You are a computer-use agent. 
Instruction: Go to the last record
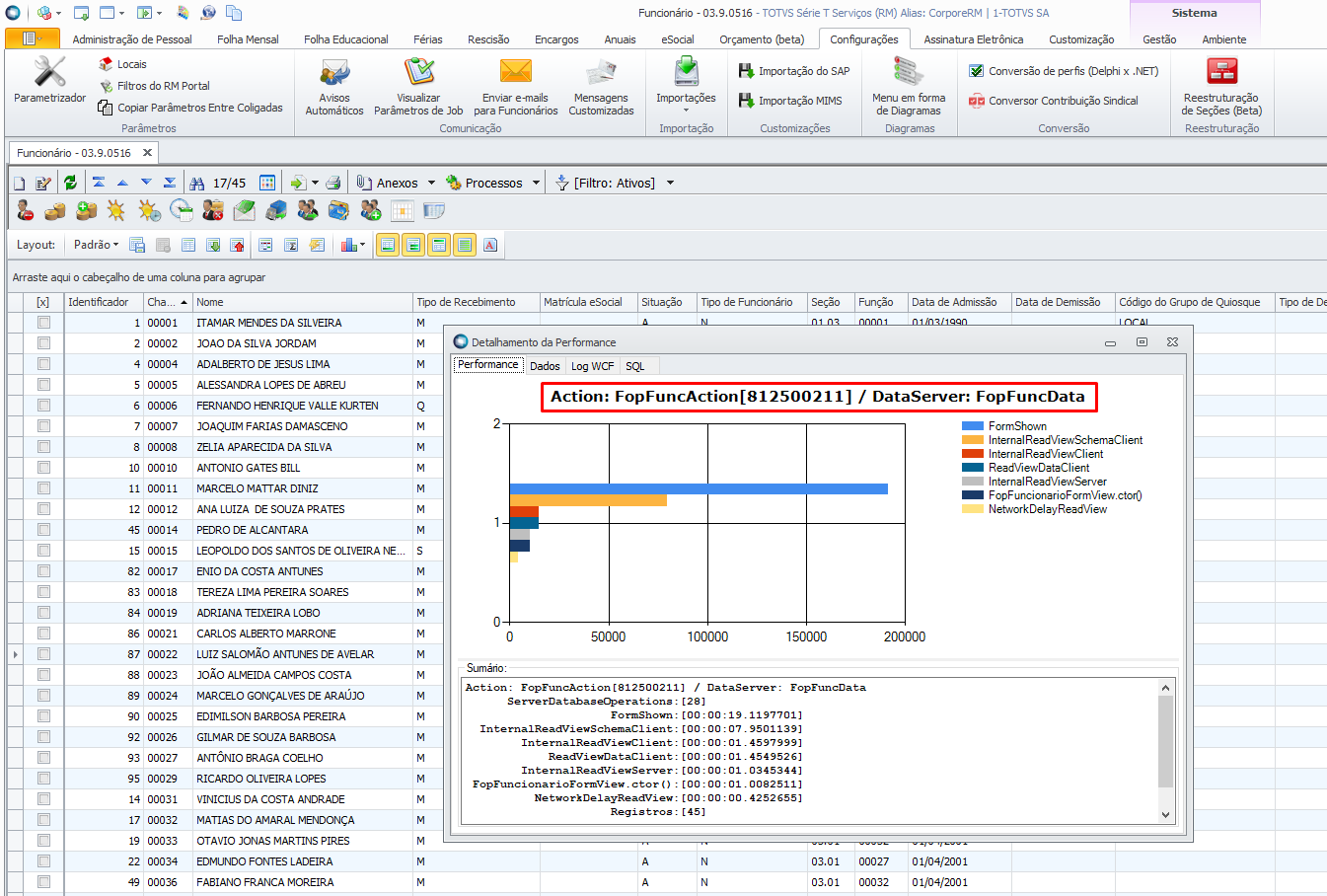click(170, 183)
